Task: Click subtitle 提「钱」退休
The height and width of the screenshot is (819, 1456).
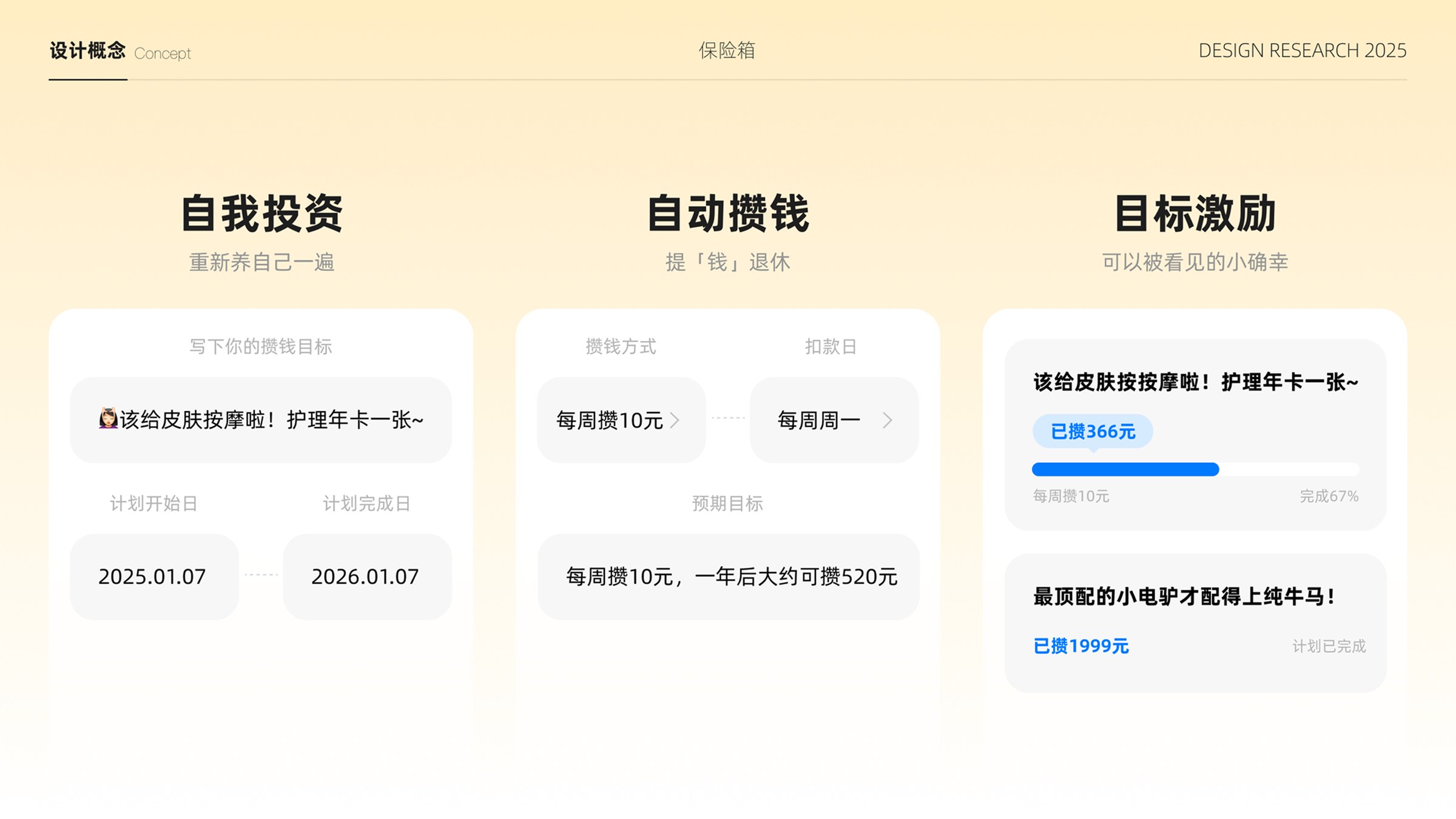Action: [728, 262]
